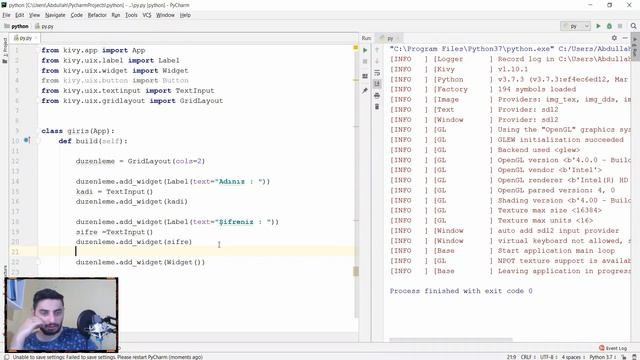Click the line with 'class giris(App):'
This screenshot has width=640, height=360.
(78, 131)
